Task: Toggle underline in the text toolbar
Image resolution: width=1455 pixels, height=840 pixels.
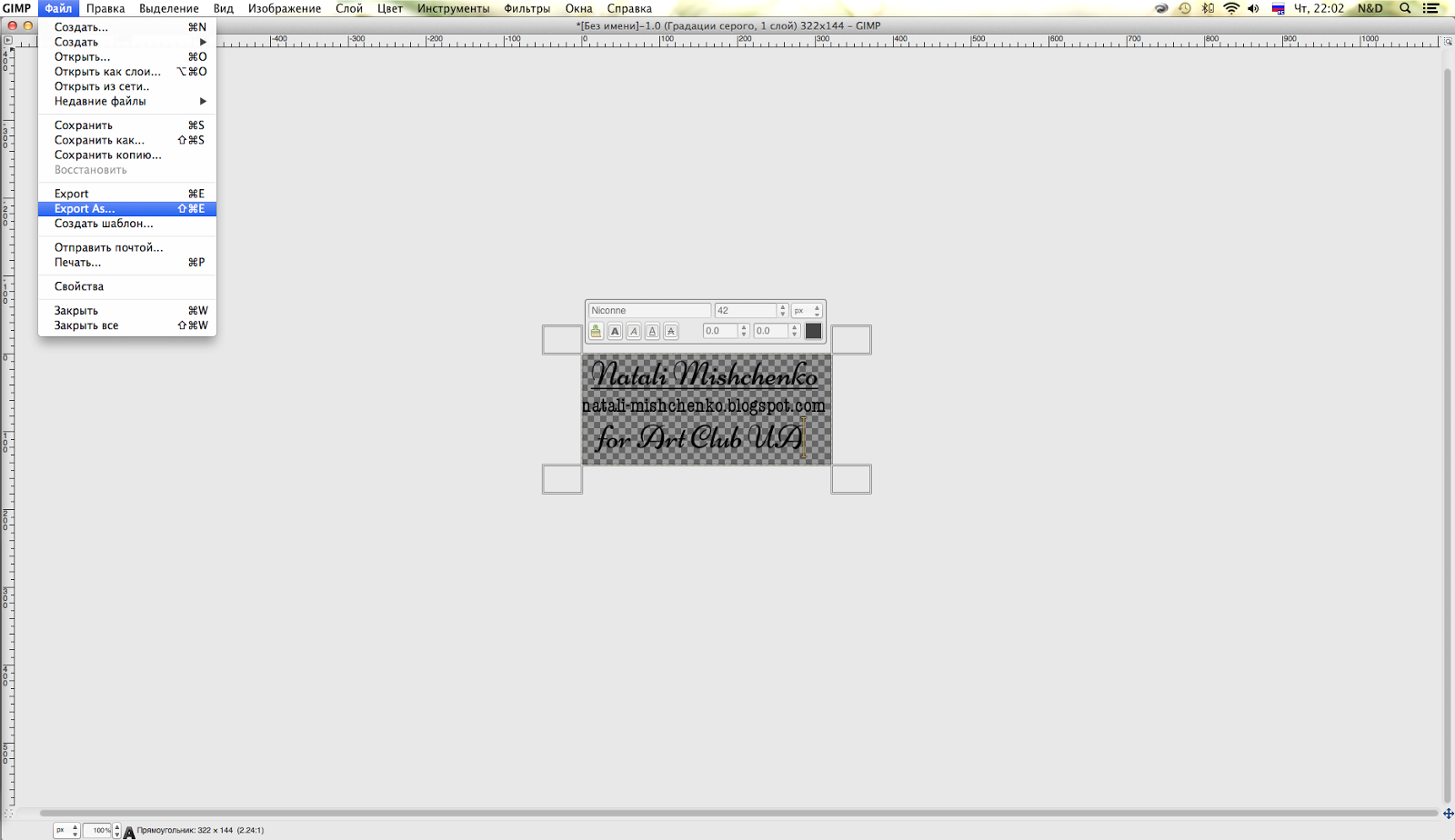Action: (x=652, y=332)
